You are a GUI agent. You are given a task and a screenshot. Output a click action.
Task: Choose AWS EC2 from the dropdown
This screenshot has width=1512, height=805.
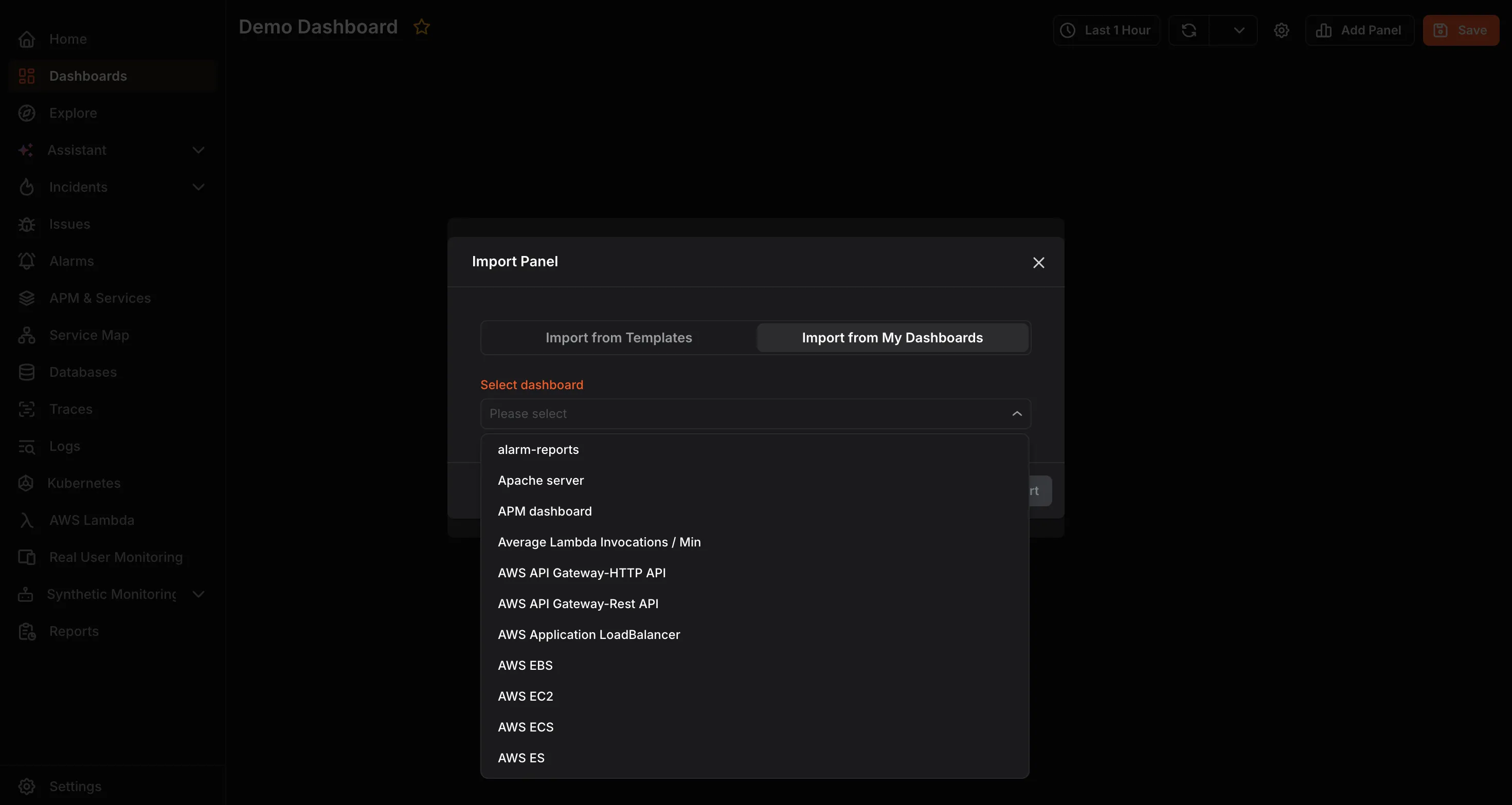click(754, 696)
